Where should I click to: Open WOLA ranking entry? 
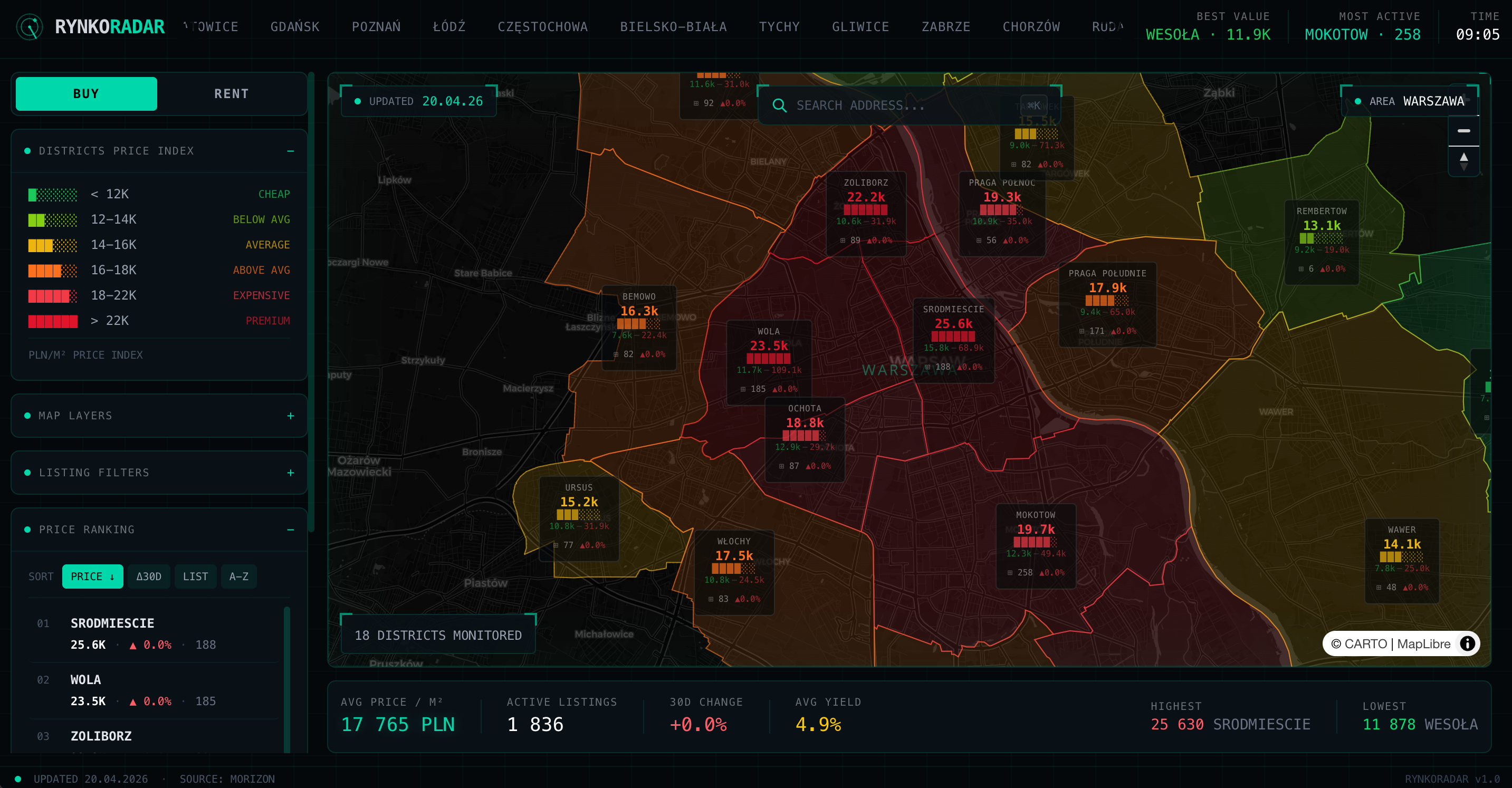tap(154, 690)
